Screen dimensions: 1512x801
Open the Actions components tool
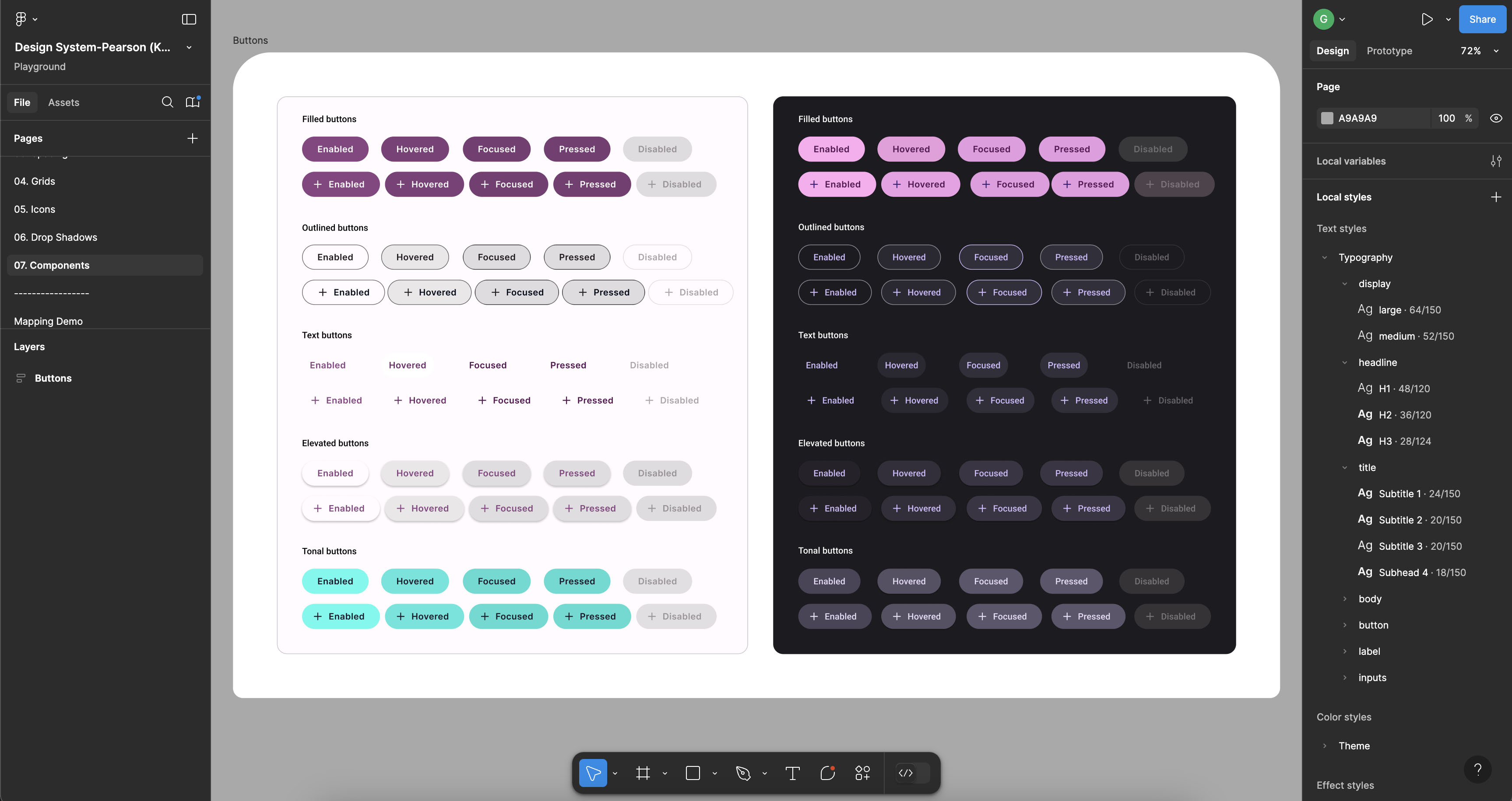tap(862, 773)
